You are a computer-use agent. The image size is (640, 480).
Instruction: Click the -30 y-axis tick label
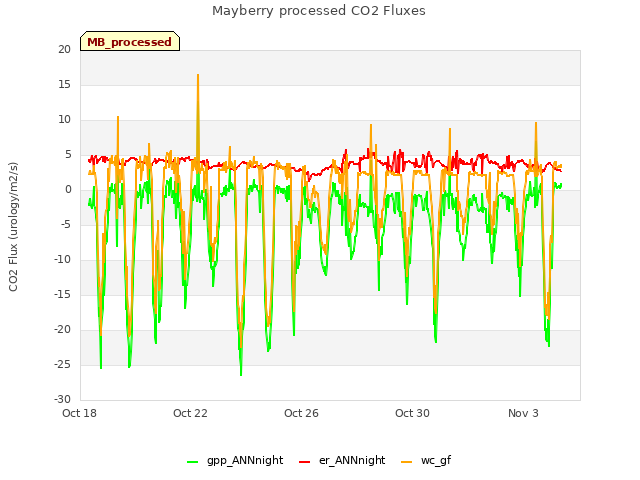tap(62, 399)
